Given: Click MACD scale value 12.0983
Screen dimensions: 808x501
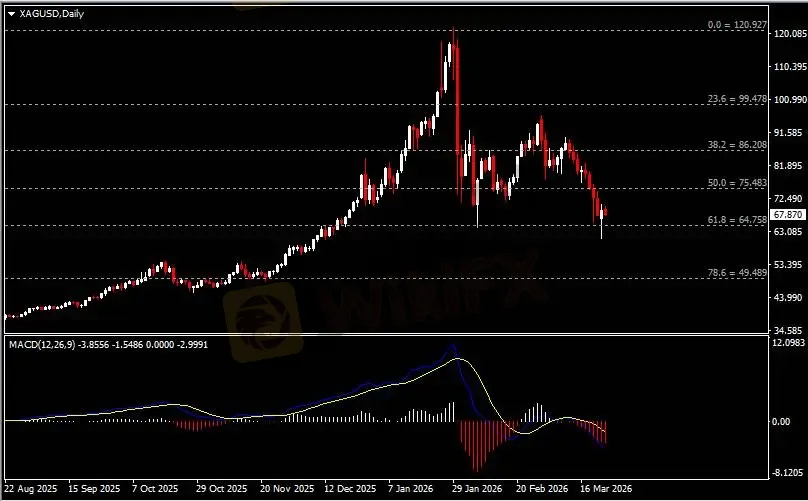Looking at the screenshot, I should point(788,342).
